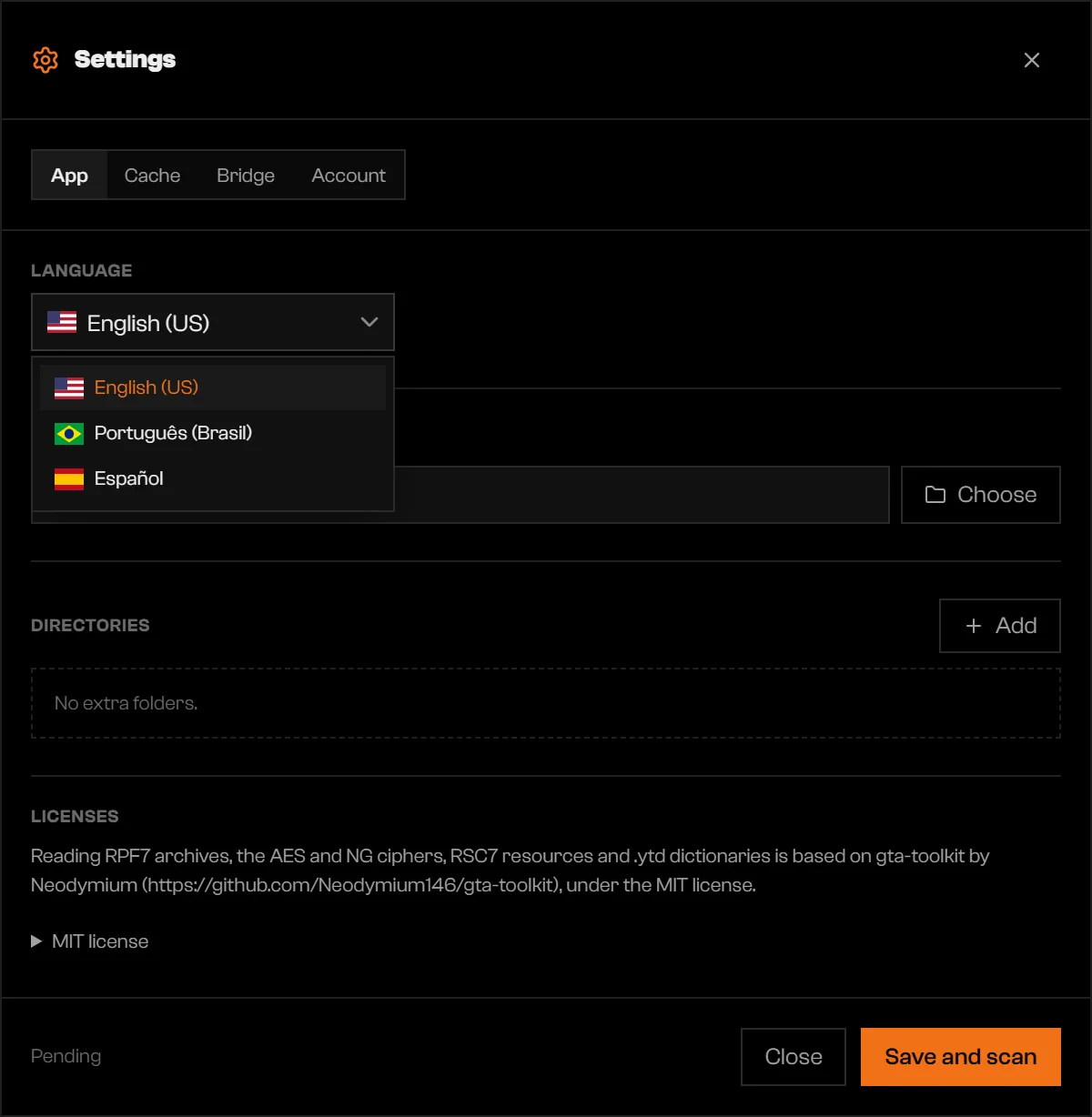Click the Choose folder button
Image resolution: width=1092 pixels, height=1117 pixels.
(x=981, y=495)
